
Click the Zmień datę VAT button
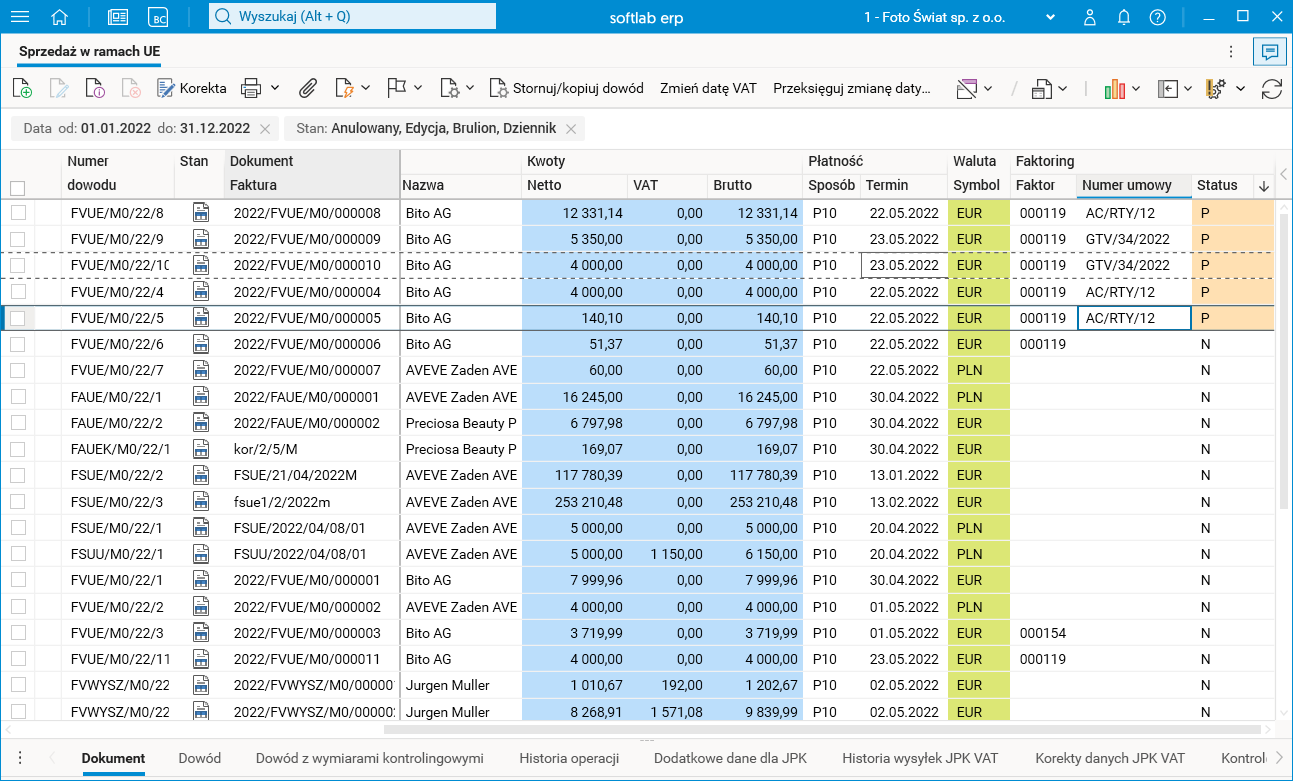click(x=708, y=89)
